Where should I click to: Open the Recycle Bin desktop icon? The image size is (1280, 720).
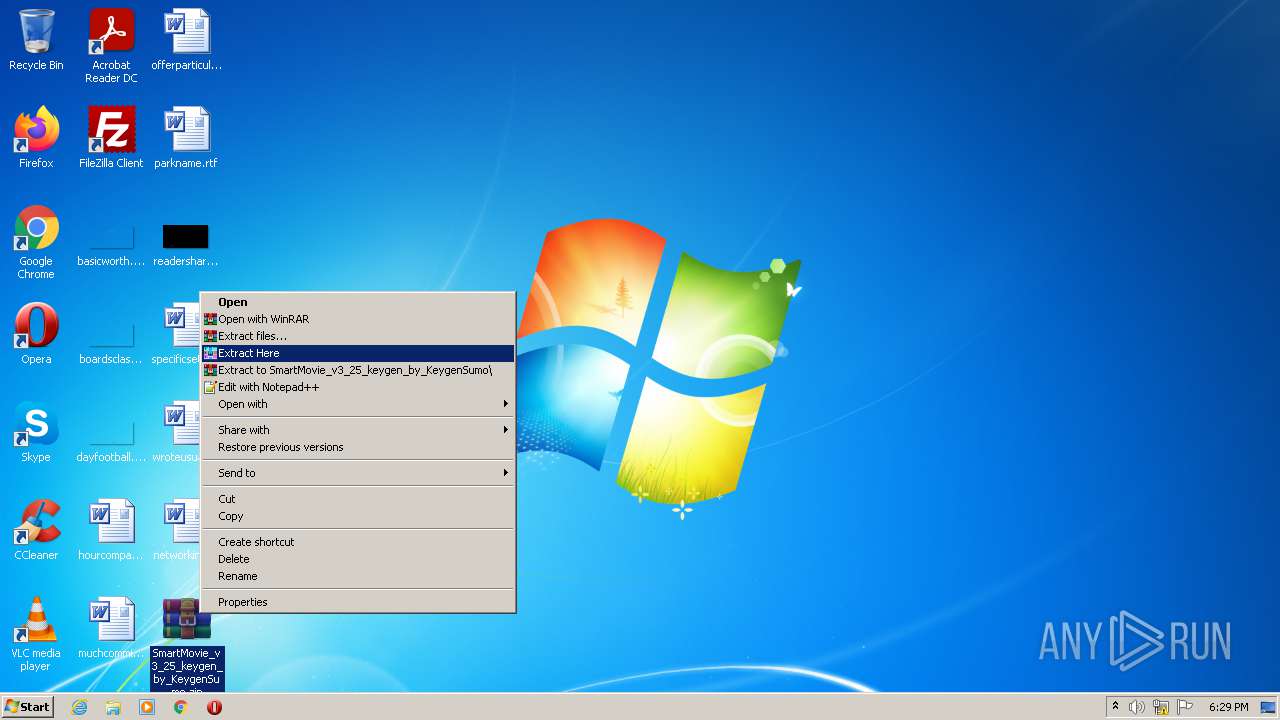tap(36, 40)
